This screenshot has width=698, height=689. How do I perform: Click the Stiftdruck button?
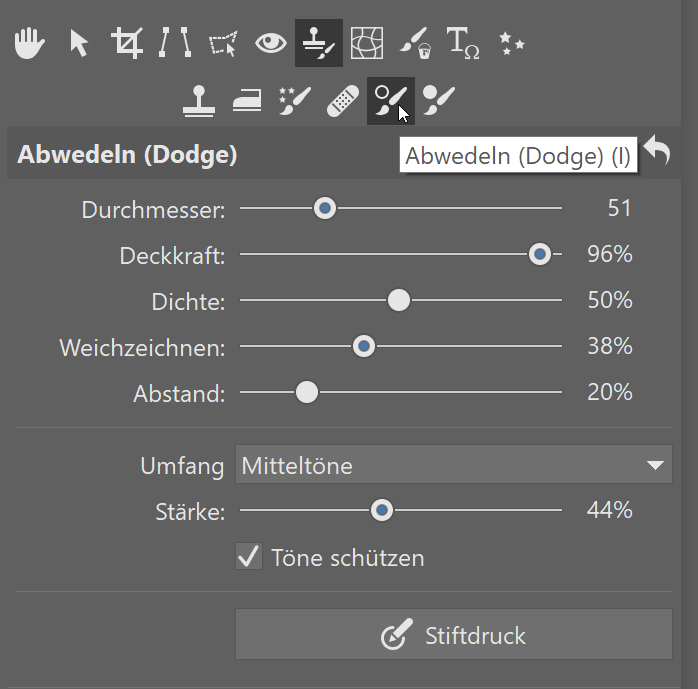point(454,634)
